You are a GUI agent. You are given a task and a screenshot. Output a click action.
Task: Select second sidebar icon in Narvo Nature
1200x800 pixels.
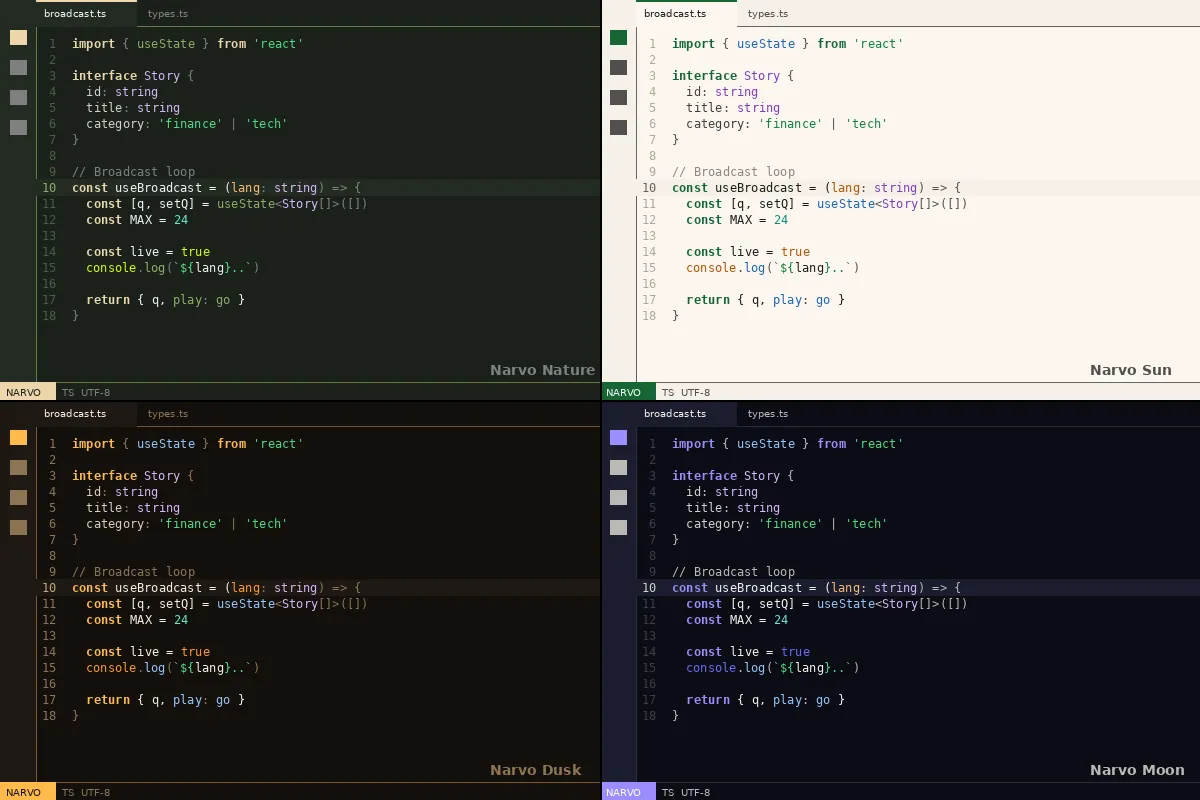[18, 68]
